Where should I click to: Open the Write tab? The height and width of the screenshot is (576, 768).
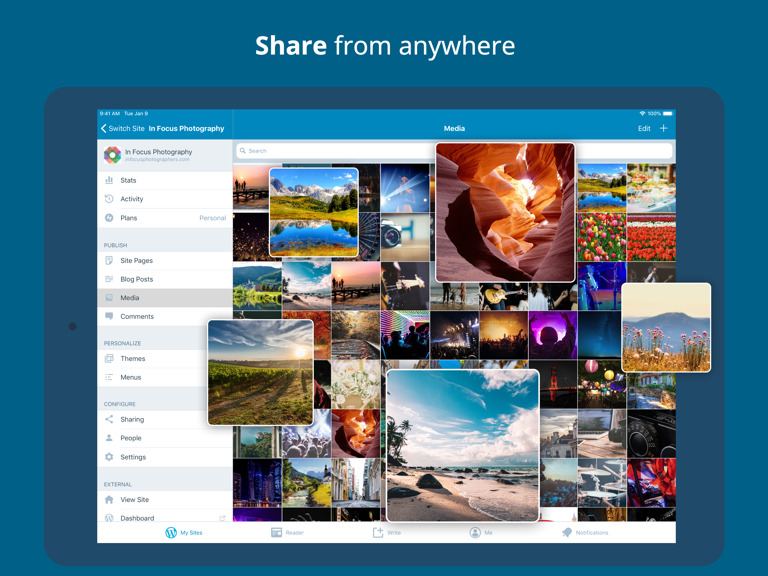[x=387, y=532]
